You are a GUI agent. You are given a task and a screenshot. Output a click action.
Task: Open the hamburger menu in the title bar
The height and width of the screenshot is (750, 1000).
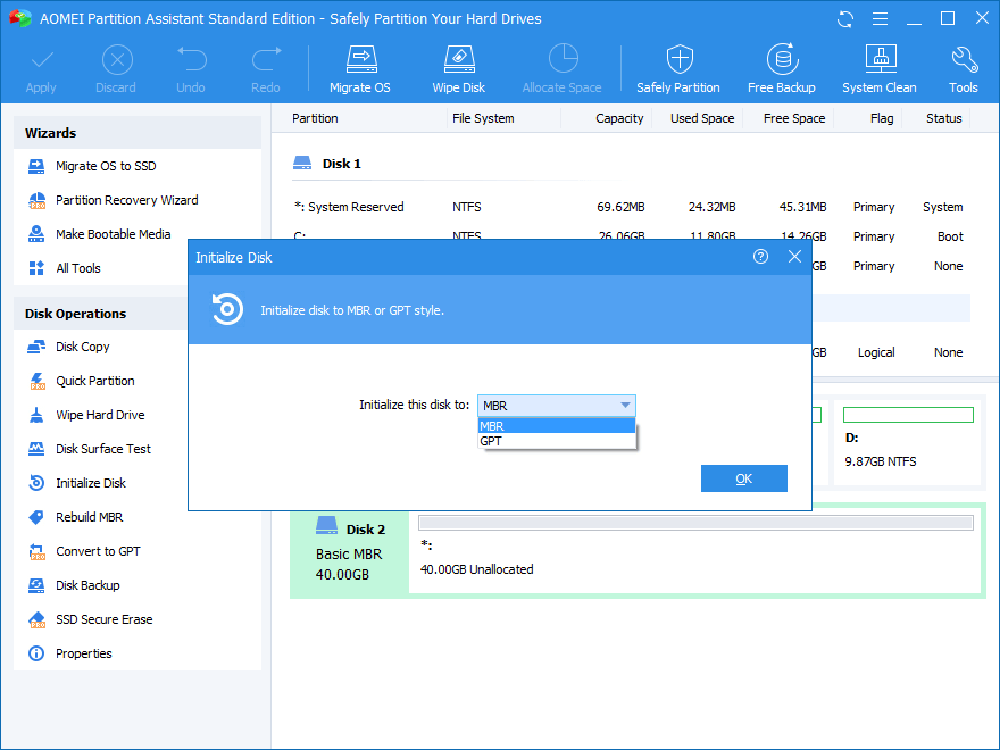coord(880,19)
